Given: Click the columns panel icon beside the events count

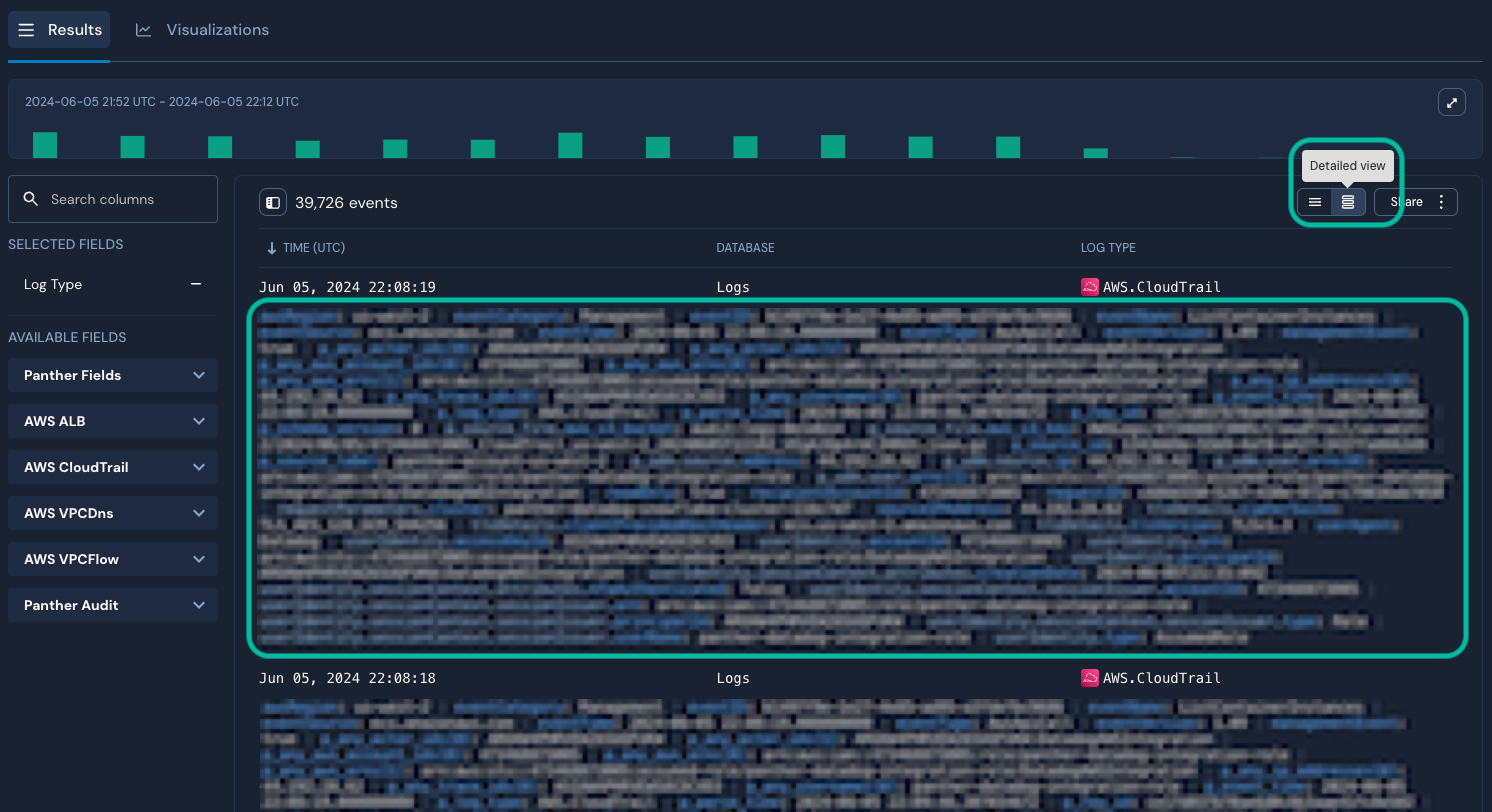Looking at the screenshot, I should coord(272,202).
